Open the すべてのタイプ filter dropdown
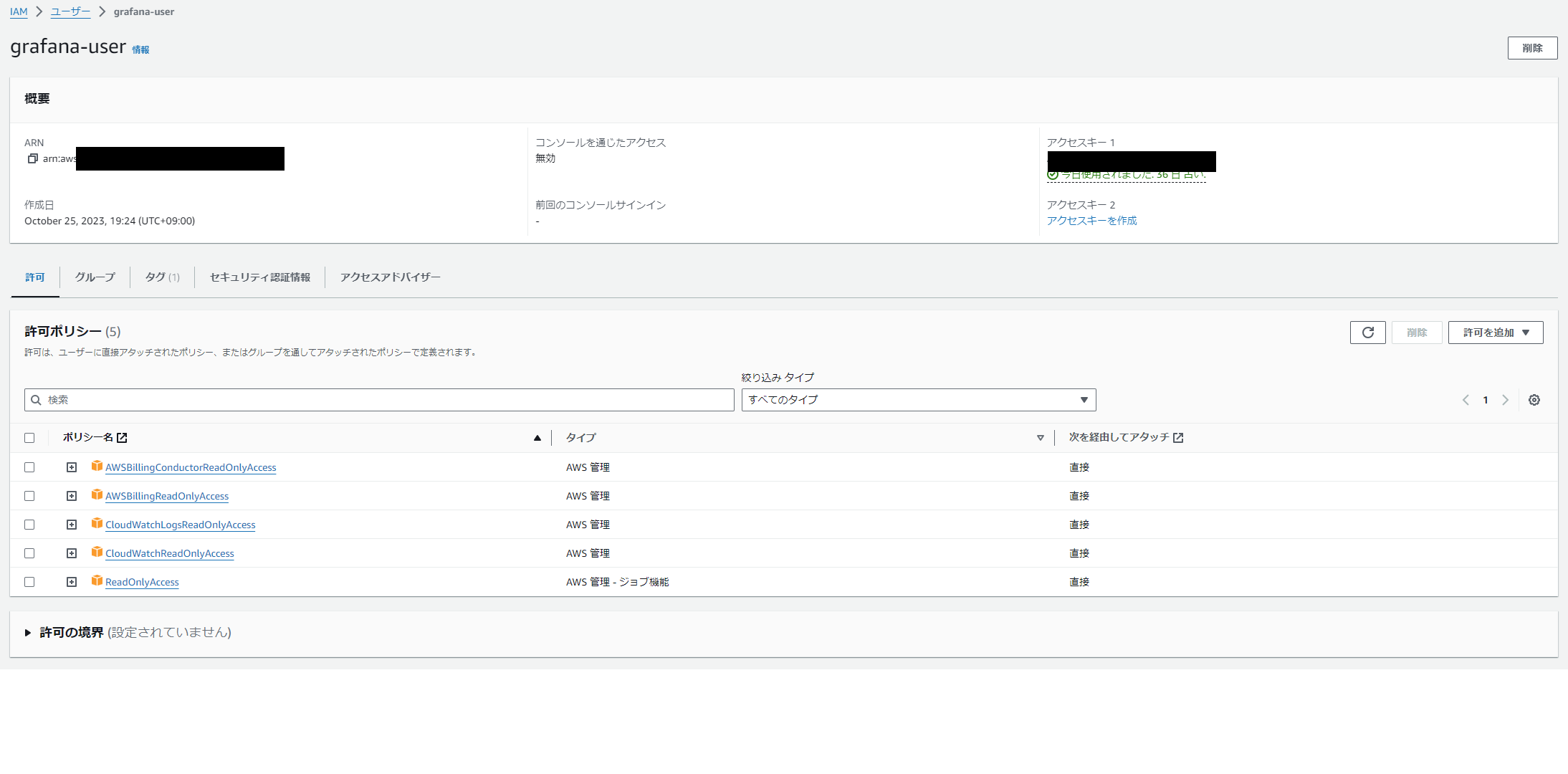Screen dimensions: 1568x774 click(919, 400)
